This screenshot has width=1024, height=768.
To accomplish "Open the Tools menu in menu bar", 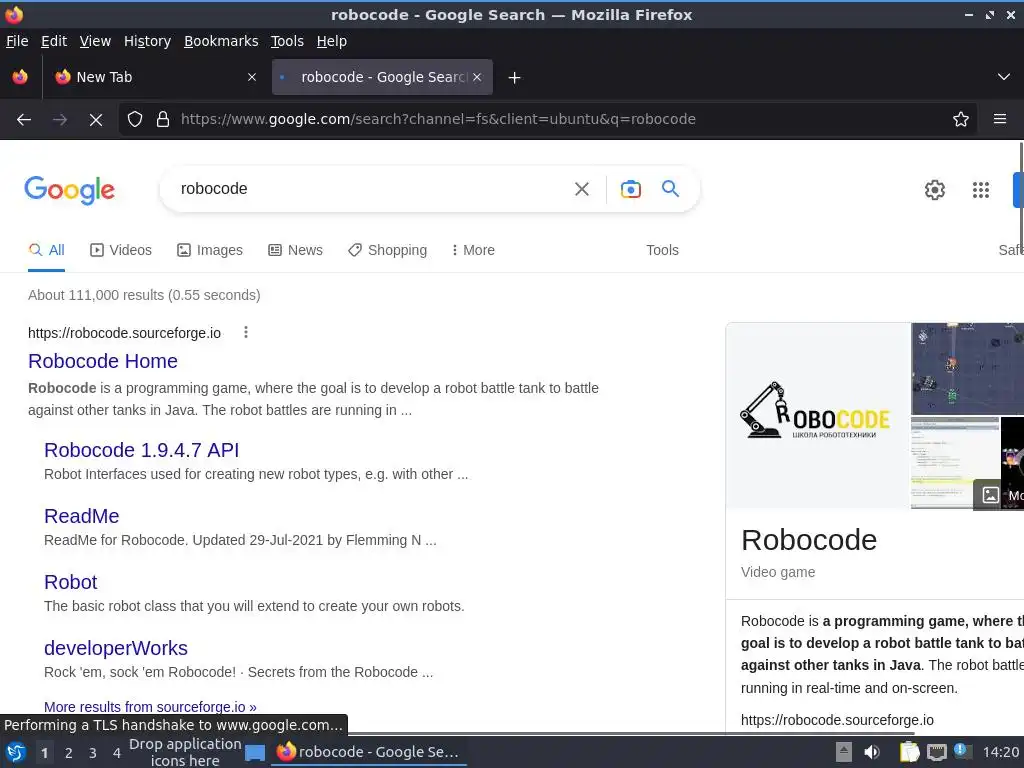I will click(287, 41).
